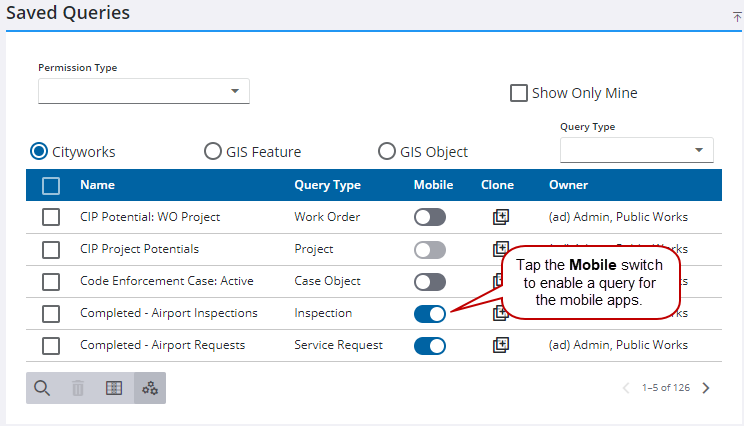744x426 pixels.
Task: Click owner cell of Completed - Airport Requests row
Action: point(618,345)
